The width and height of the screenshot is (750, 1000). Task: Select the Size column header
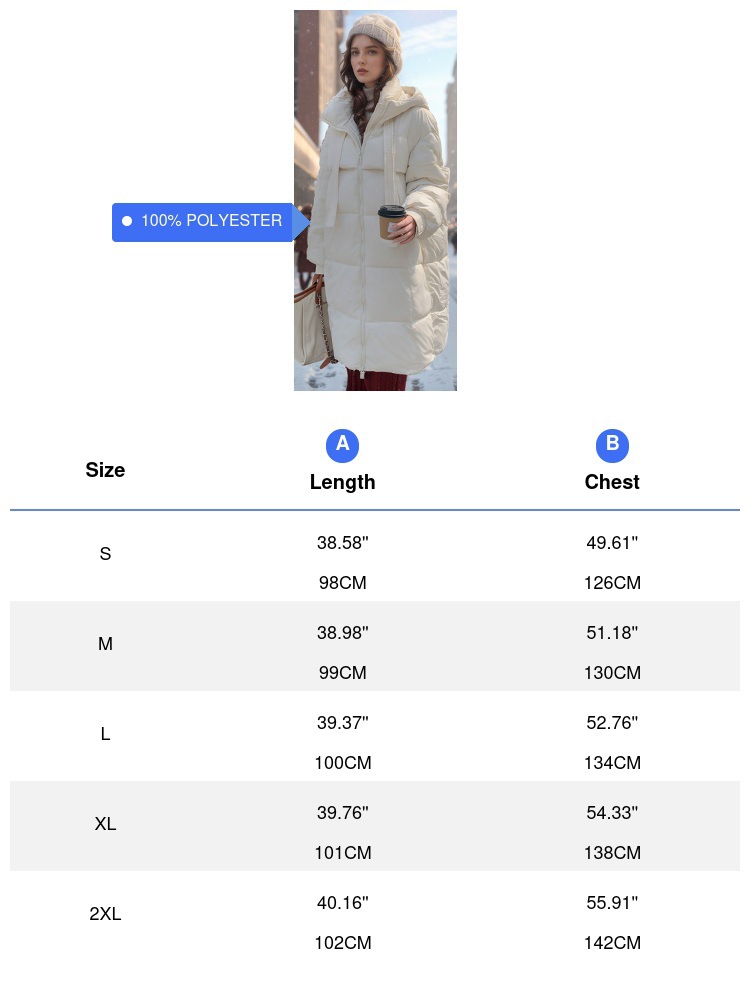[105, 470]
